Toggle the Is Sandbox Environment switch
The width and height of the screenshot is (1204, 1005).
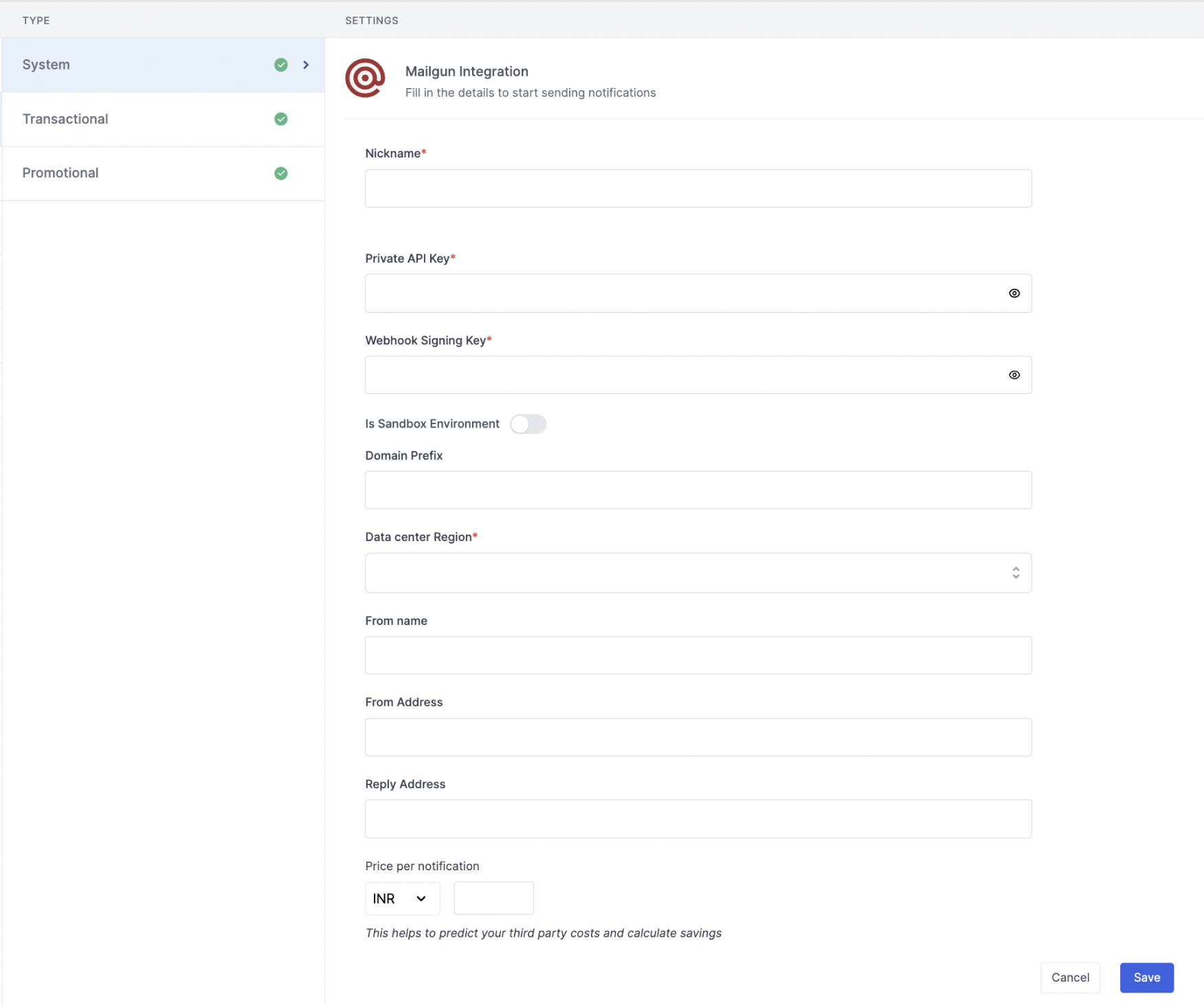[528, 424]
